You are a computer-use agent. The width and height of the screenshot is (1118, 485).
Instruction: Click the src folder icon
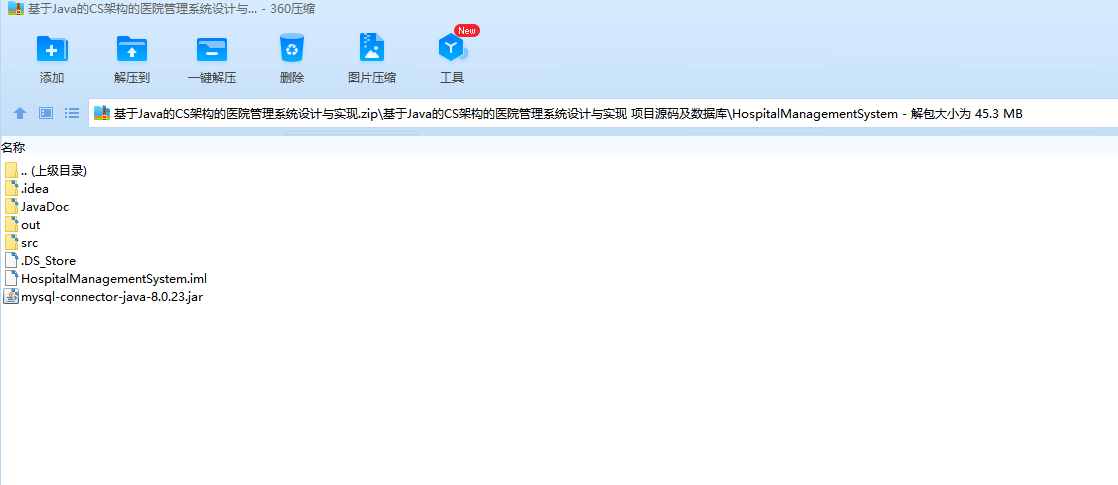[x=11, y=242]
